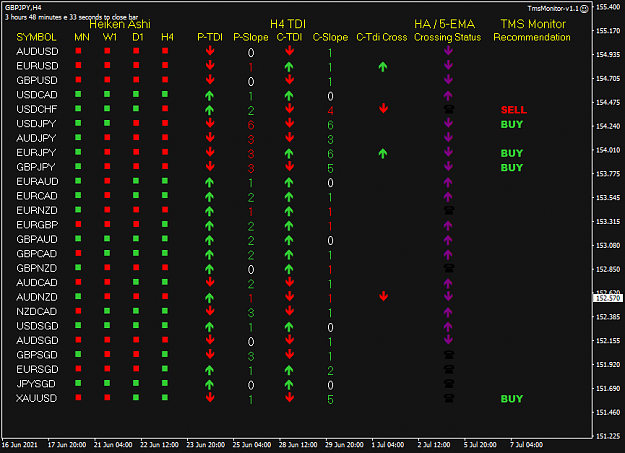The image size is (625, 453).
Task: Click the GBPUSD C-TDI red down arrow
Action: [290, 79]
